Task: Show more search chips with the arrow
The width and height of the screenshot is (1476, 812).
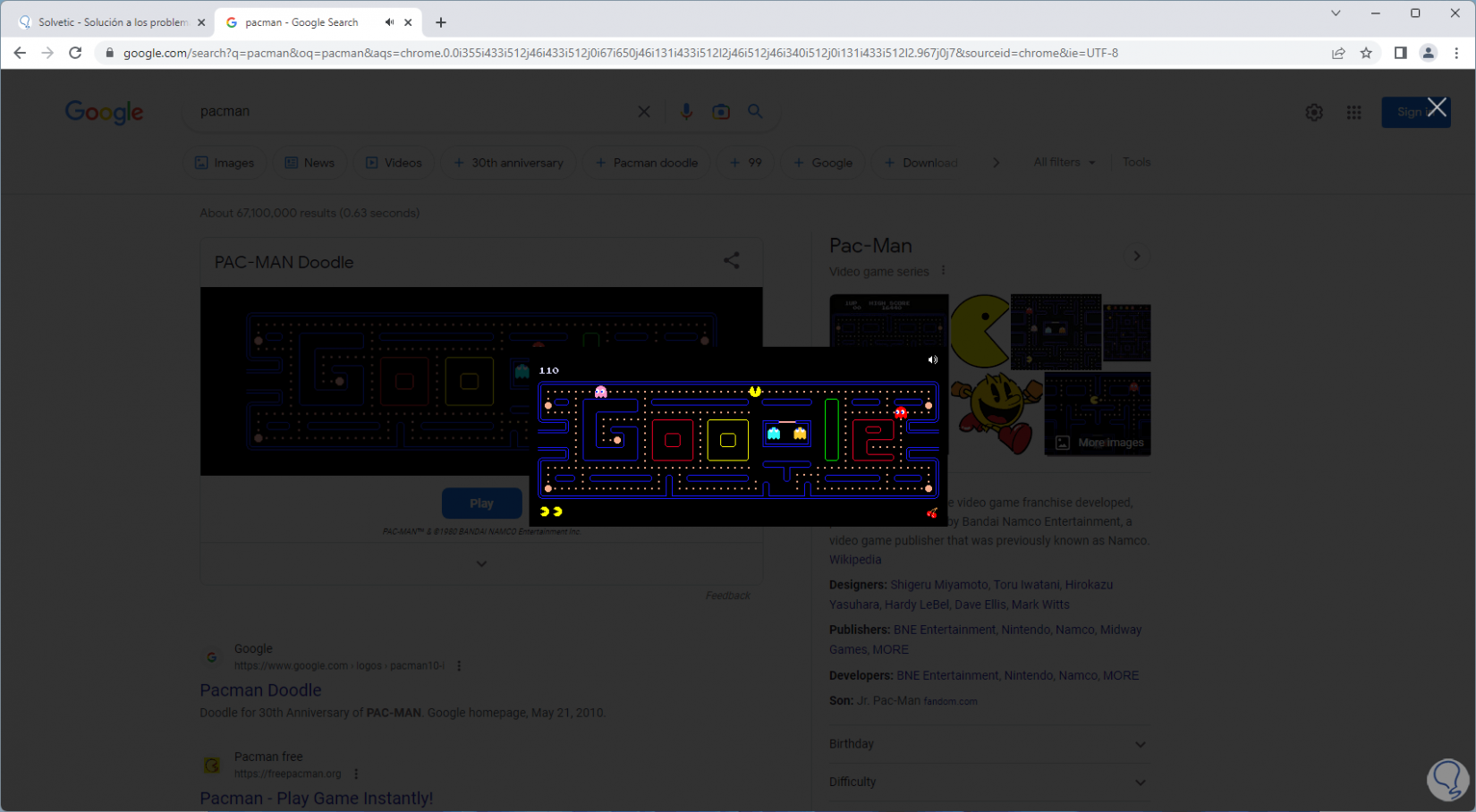Action: [996, 163]
